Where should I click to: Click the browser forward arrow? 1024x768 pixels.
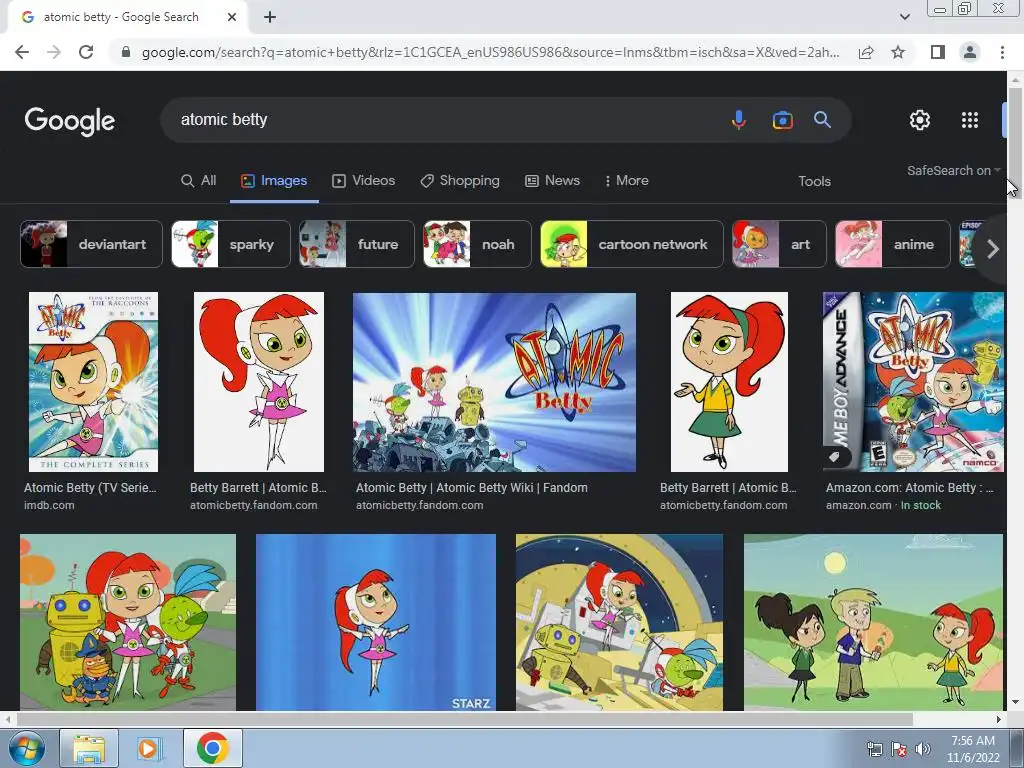(54, 52)
